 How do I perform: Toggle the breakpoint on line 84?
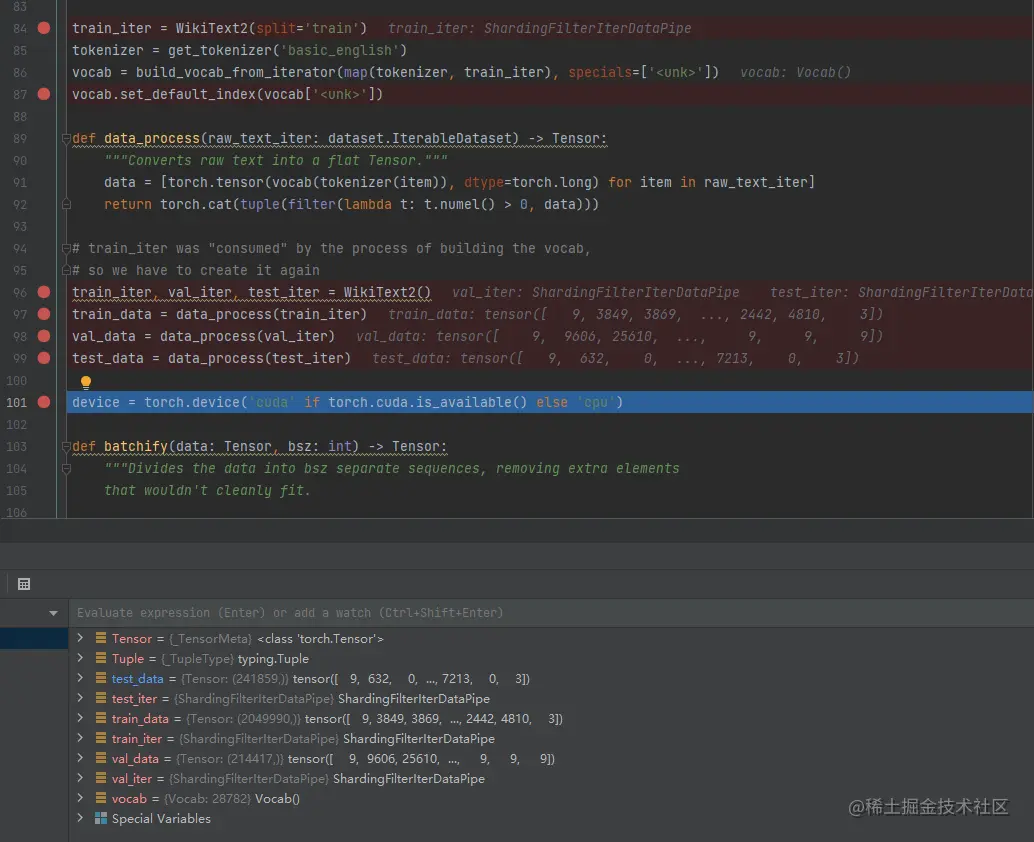point(44,28)
